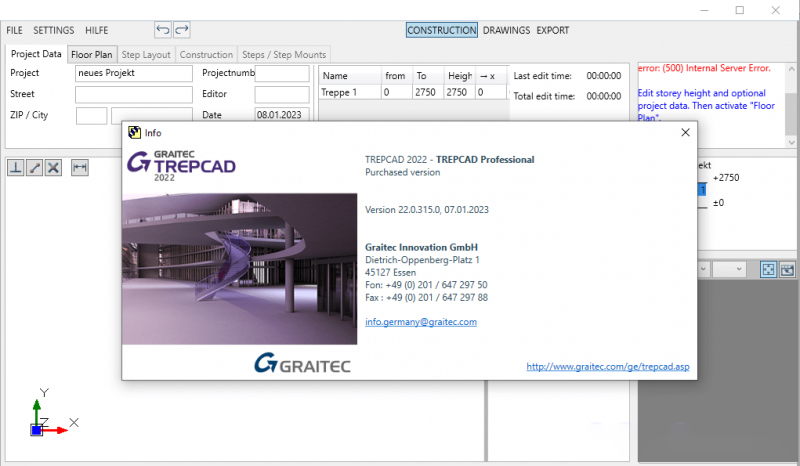Click the 'Name' column header
The height and width of the screenshot is (466, 800).
350,76
